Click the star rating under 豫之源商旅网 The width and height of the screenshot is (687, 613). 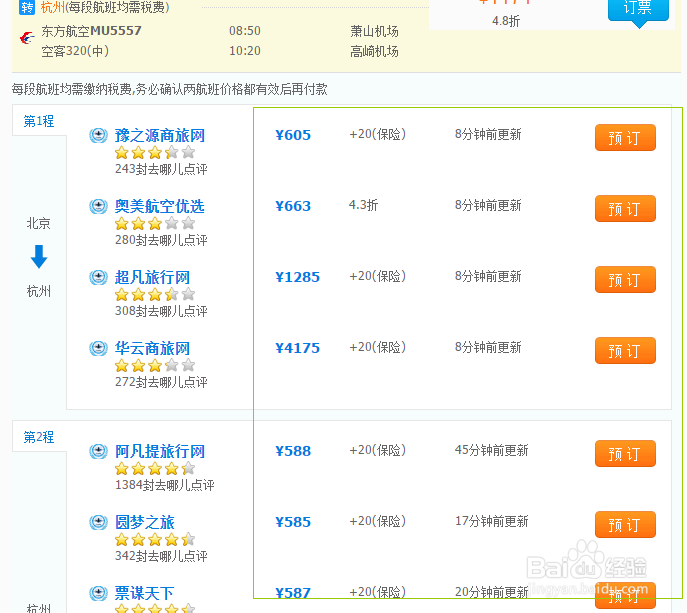[155, 152]
